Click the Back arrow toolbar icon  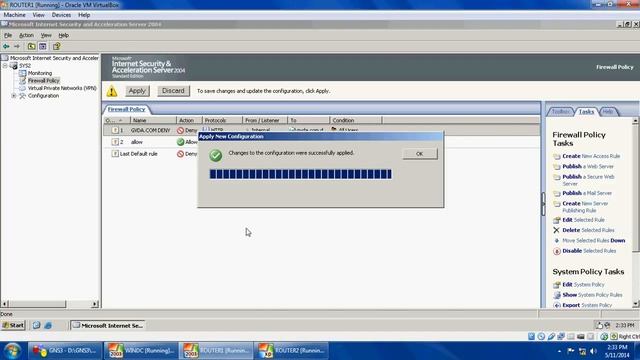(6, 46)
